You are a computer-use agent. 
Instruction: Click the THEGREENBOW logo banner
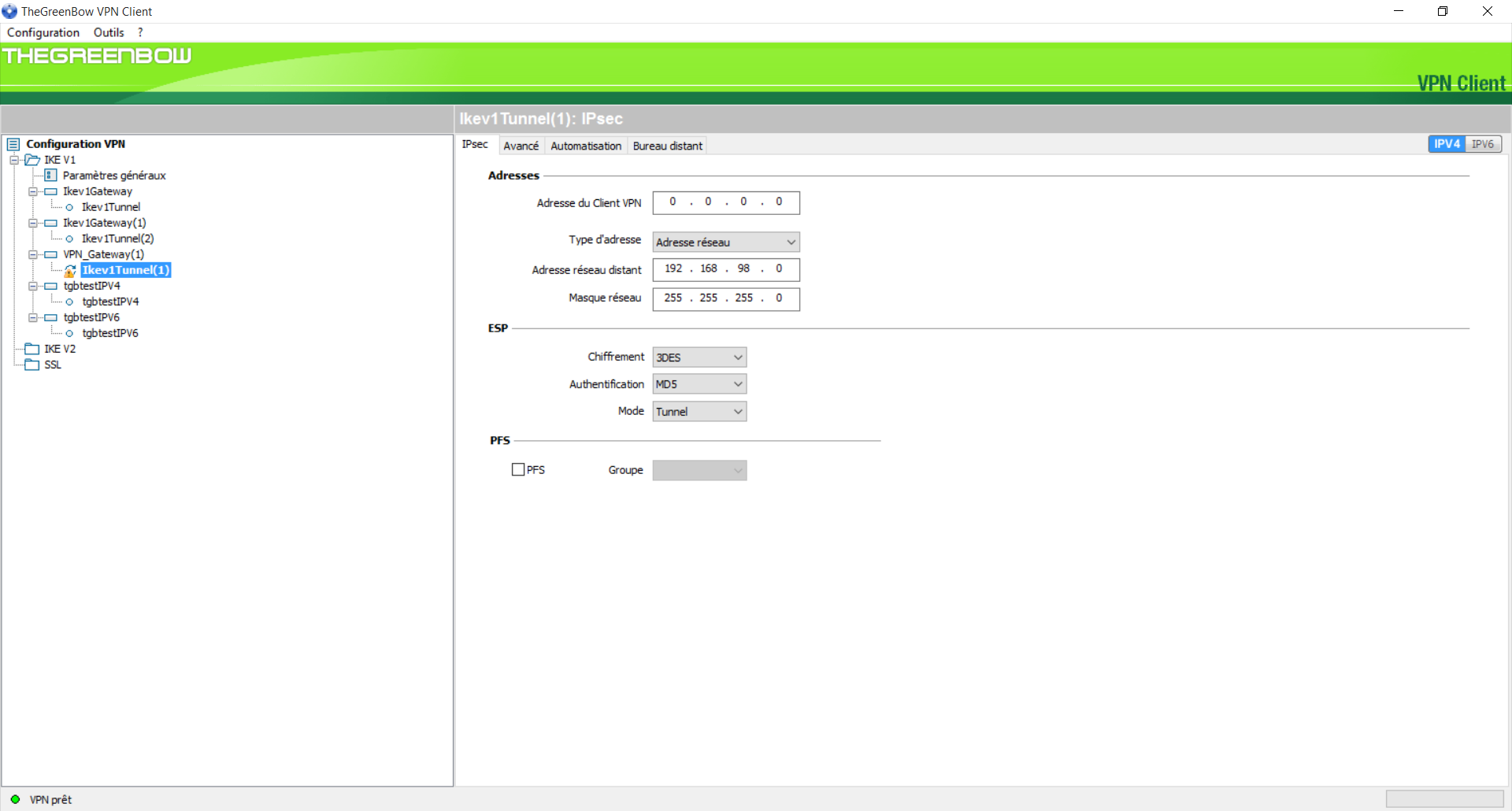point(97,56)
